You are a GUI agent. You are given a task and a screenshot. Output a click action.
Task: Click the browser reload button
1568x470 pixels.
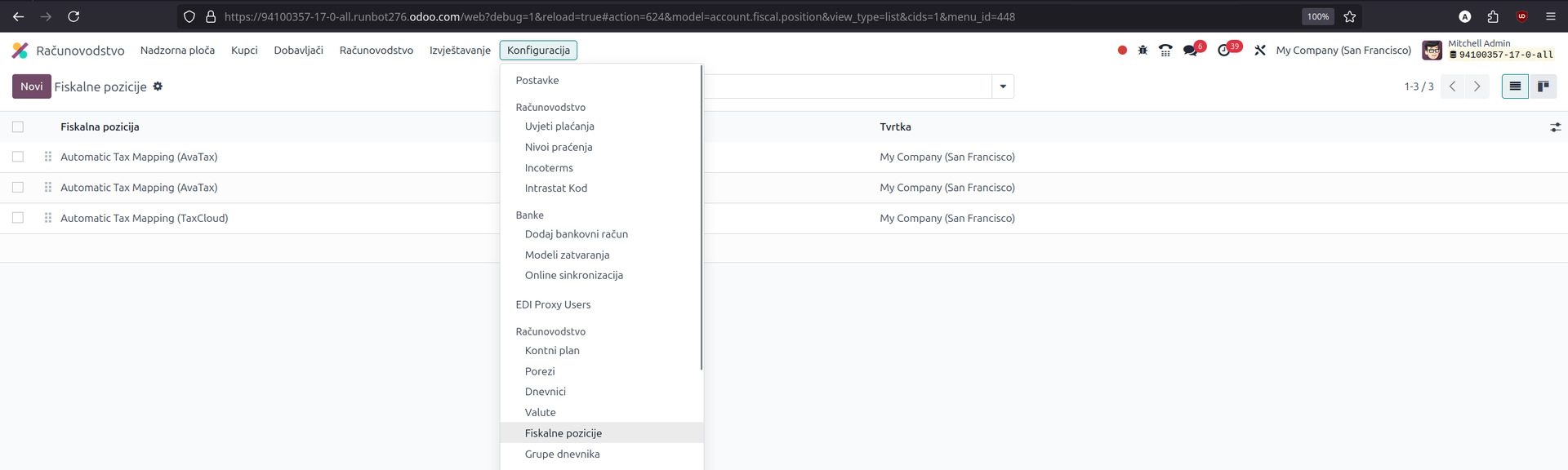(73, 16)
